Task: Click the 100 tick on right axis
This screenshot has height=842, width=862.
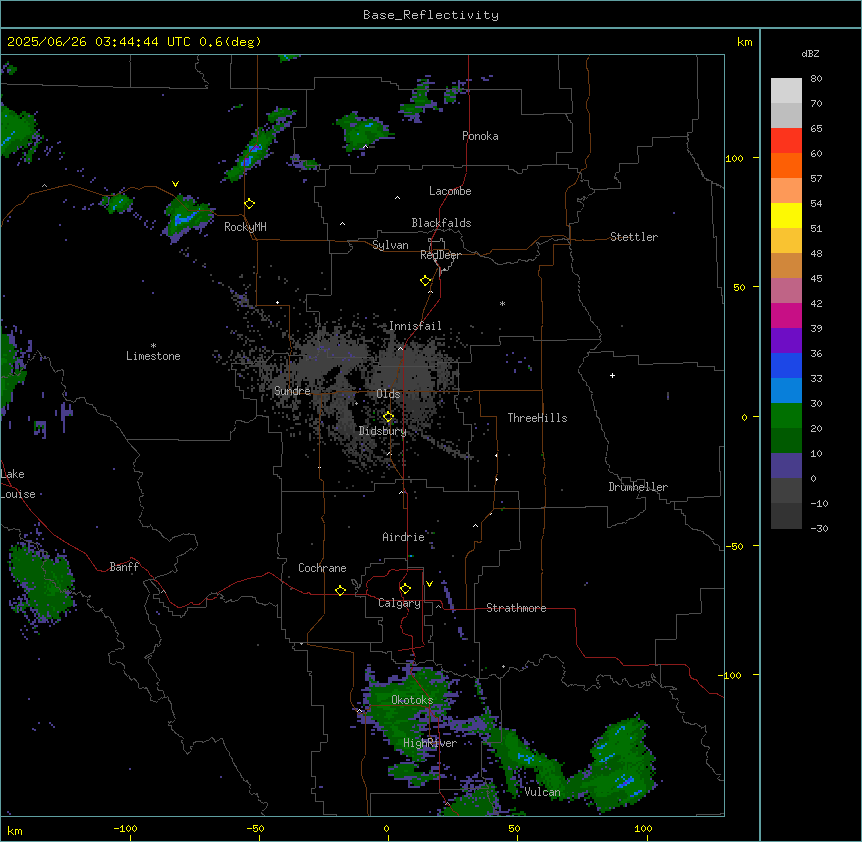Action: pos(734,158)
